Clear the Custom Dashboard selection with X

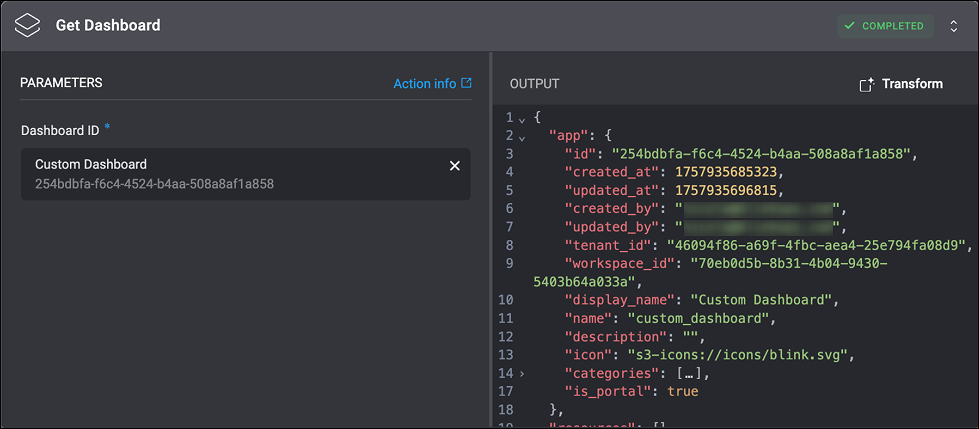coord(455,165)
